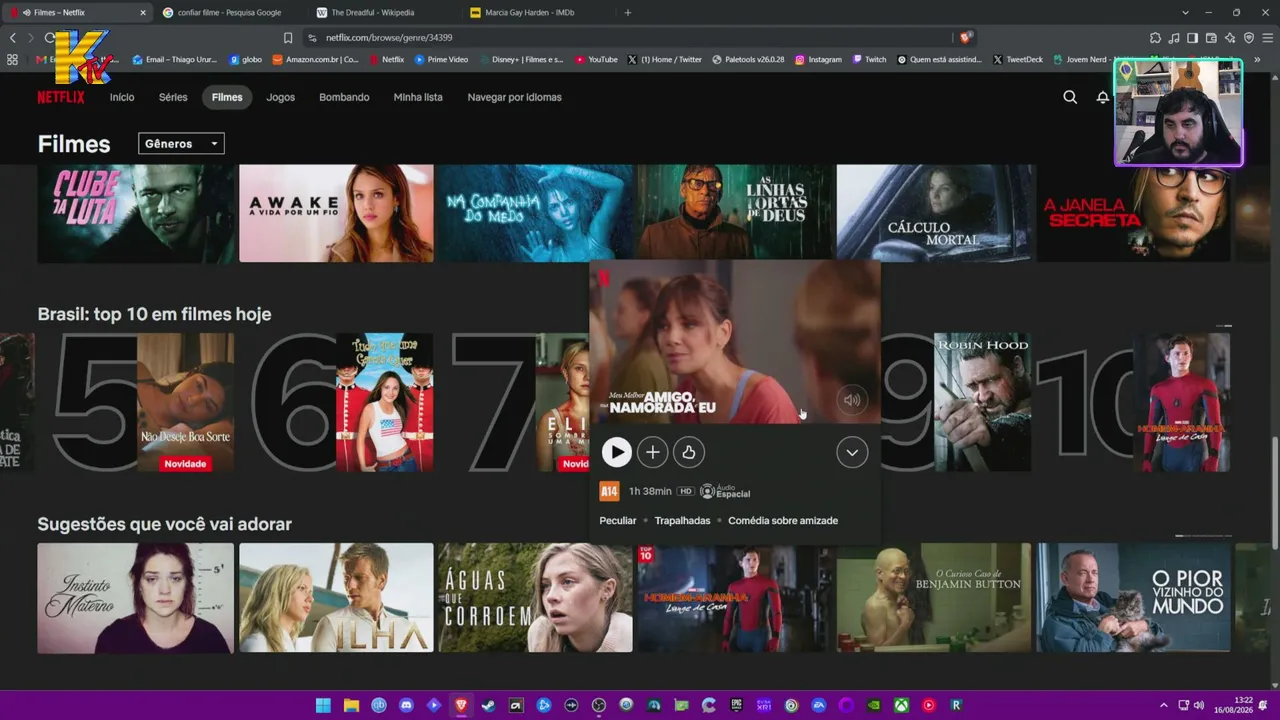The image size is (1280, 720).
Task: Open the TweetDeck bookmark
Action: click(x=1017, y=59)
